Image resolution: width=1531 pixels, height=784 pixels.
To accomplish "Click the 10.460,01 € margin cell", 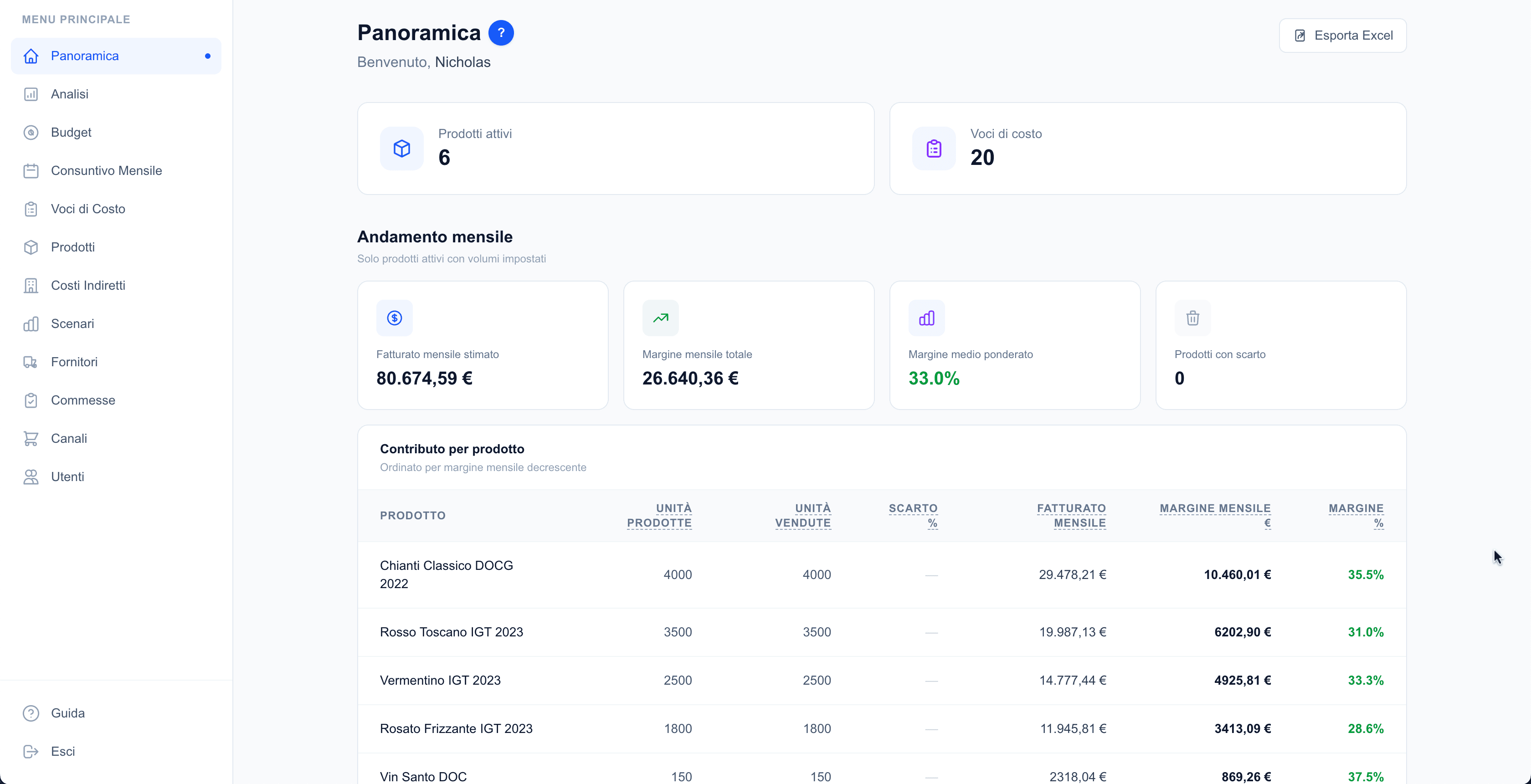I will pyautogui.click(x=1238, y=575).
